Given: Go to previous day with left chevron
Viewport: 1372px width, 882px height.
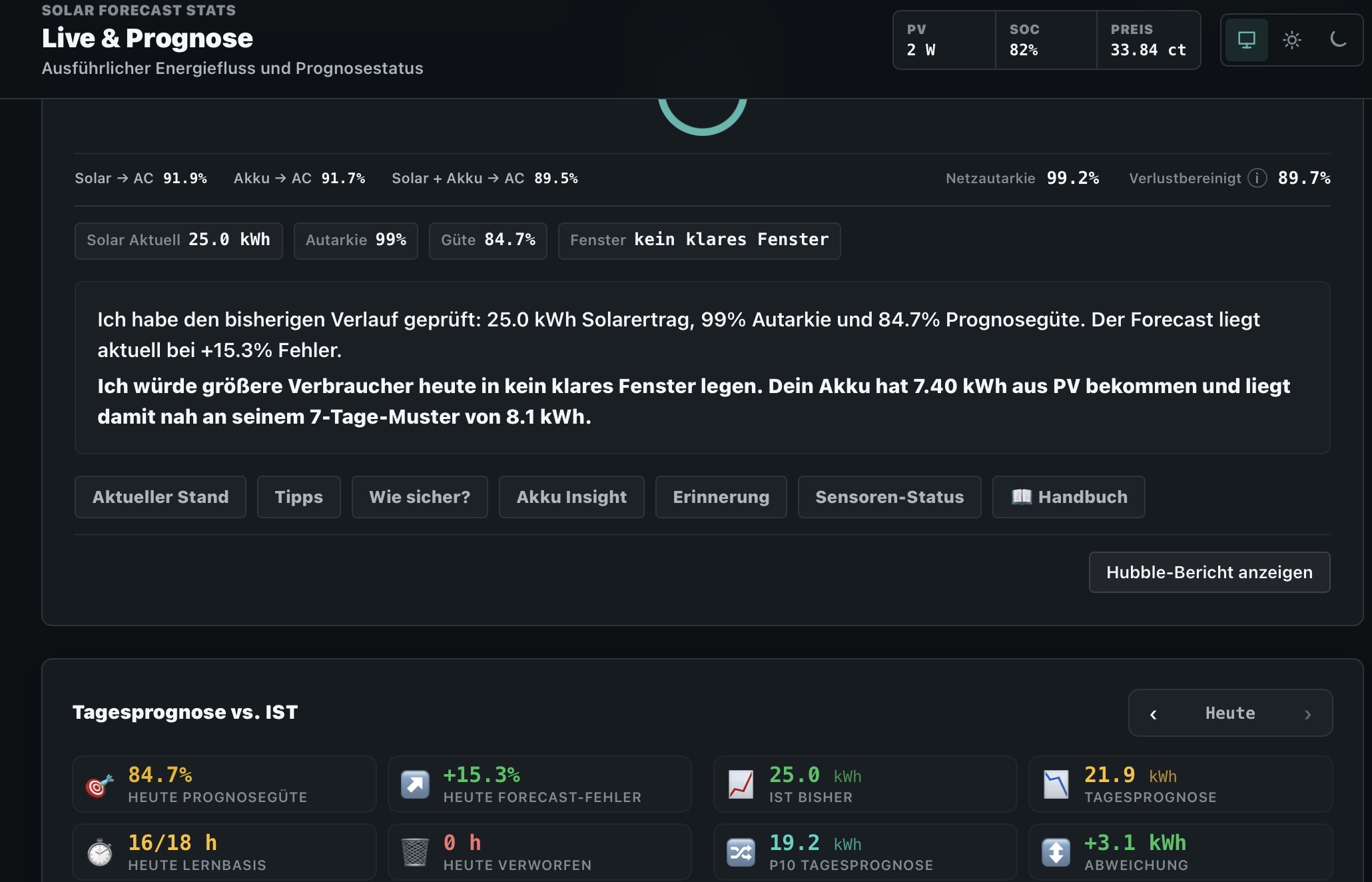Looking at the screenshot, I should coord(1154,714).
